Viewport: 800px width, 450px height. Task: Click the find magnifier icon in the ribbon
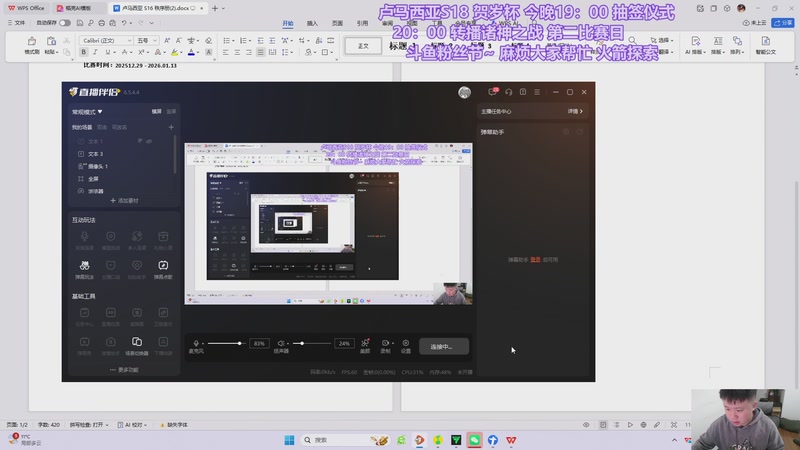[632, 40]
